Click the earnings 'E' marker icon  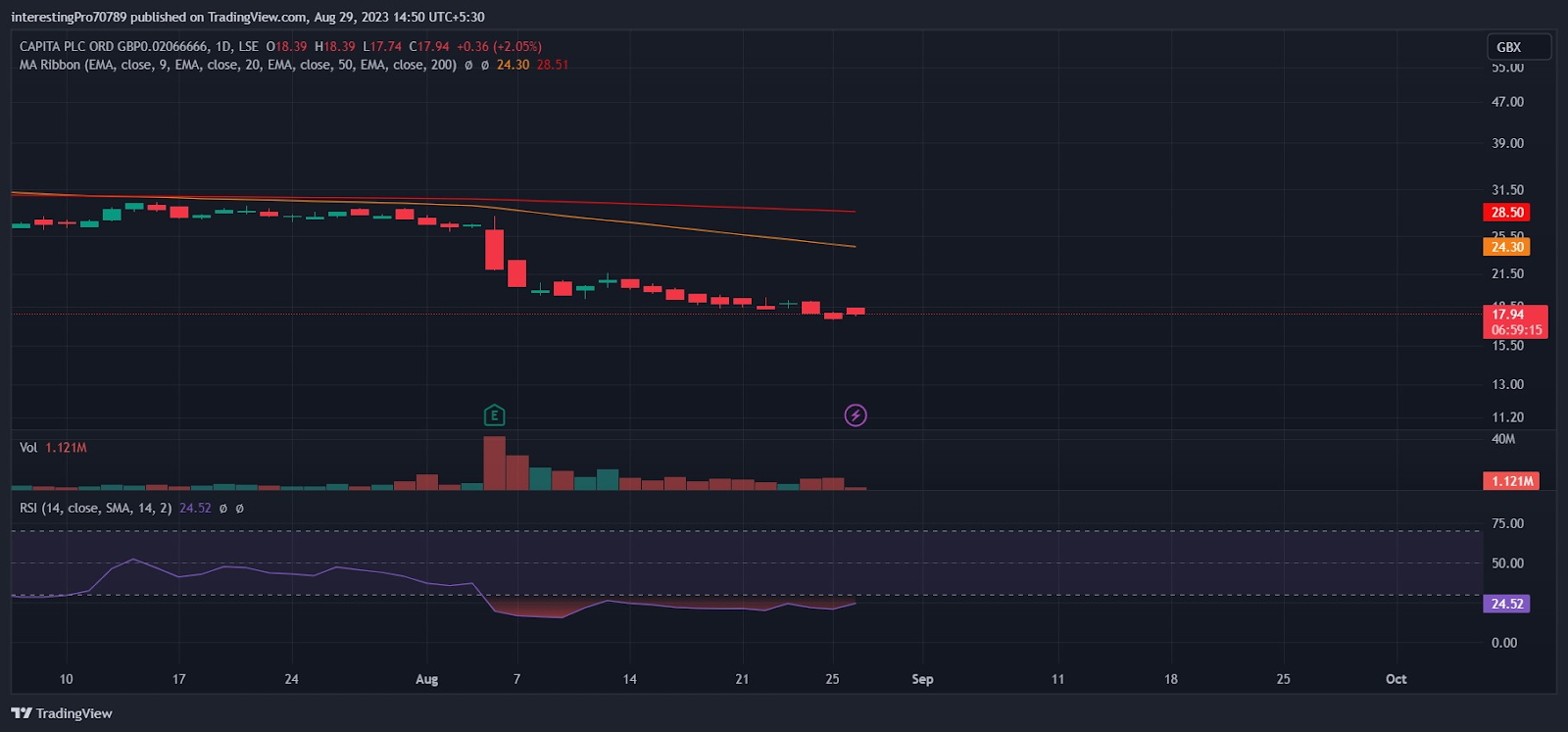pyautogui.click(x=494, y=415)
